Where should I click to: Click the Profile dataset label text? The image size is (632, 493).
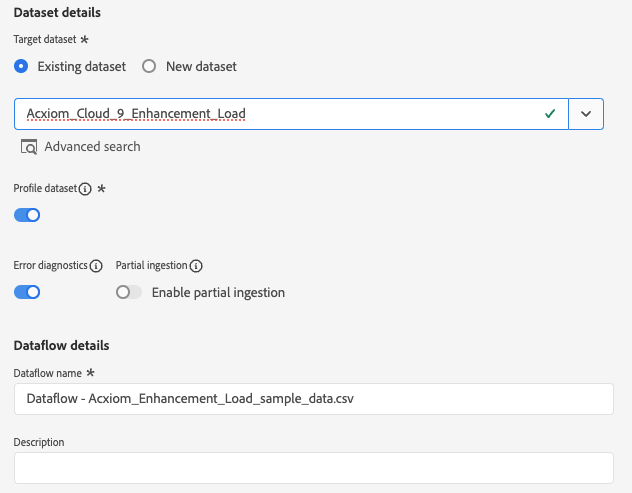coord(45,188)
